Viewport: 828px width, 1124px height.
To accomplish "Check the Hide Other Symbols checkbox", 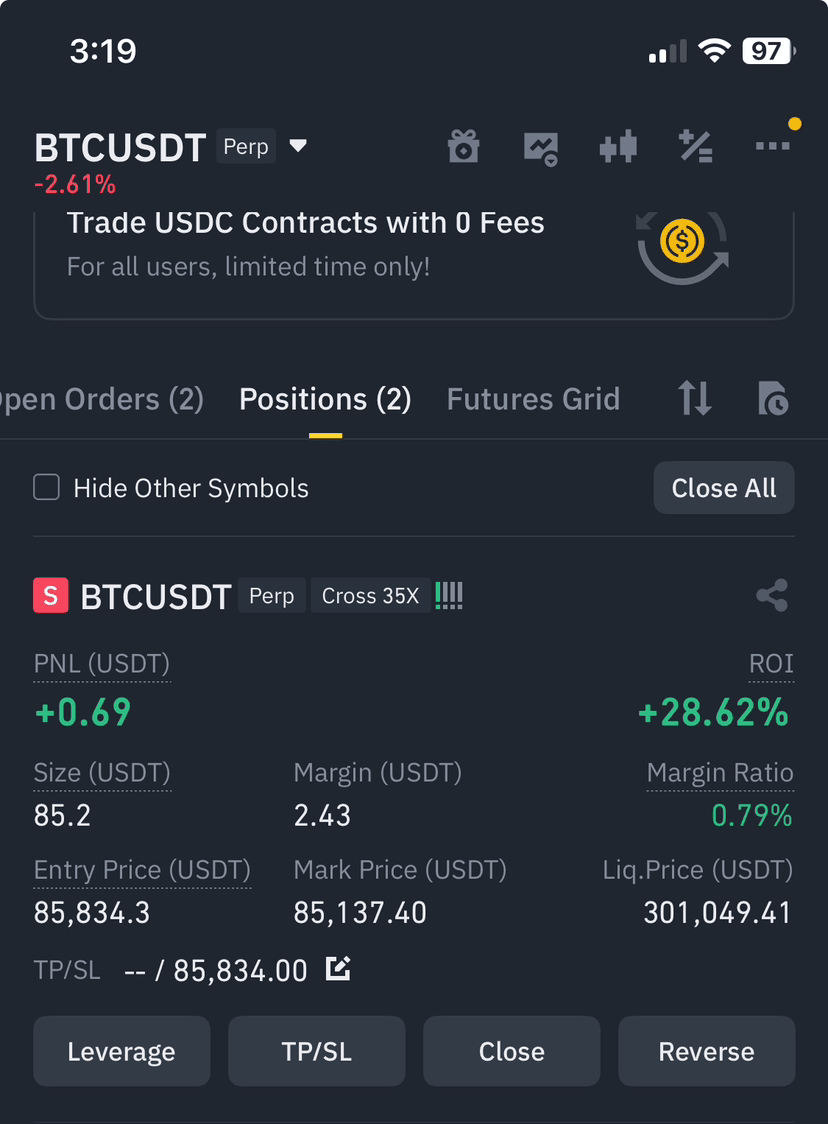I will (x=47, y=487).
